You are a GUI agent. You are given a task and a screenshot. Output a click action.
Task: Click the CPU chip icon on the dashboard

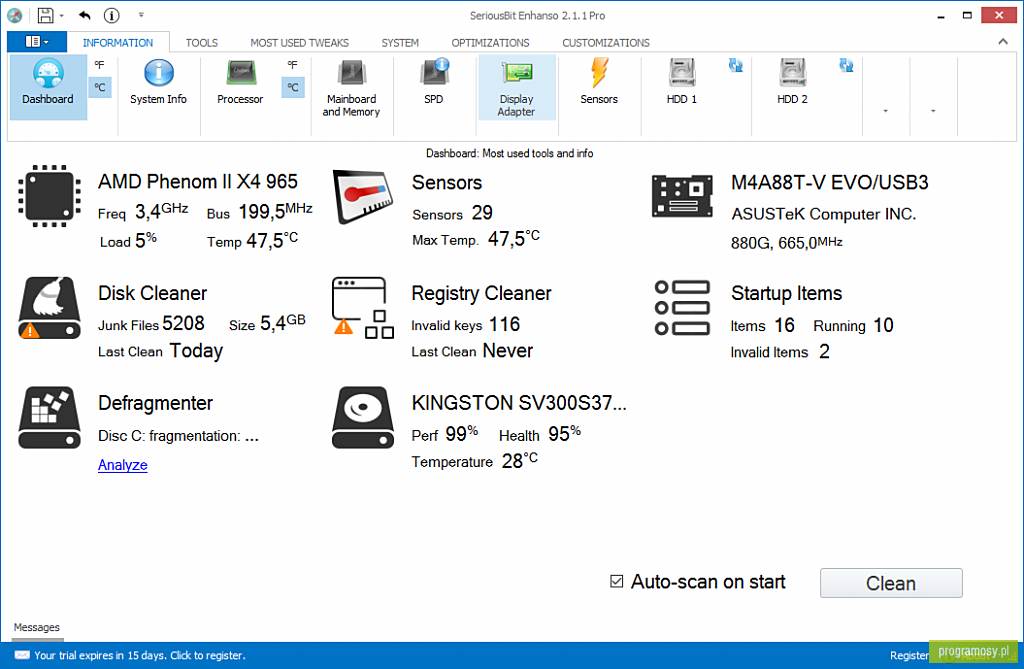tap(50, 196)
